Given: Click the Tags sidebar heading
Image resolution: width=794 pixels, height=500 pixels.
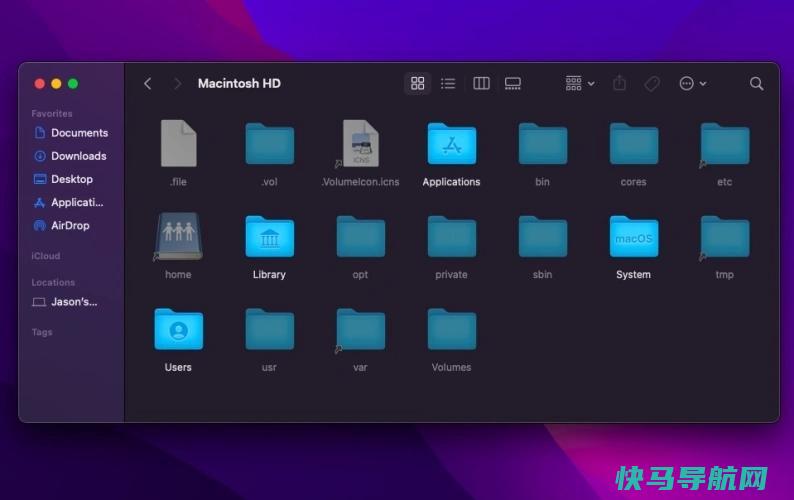Looking at the screenshot, I should pos(42,332).
